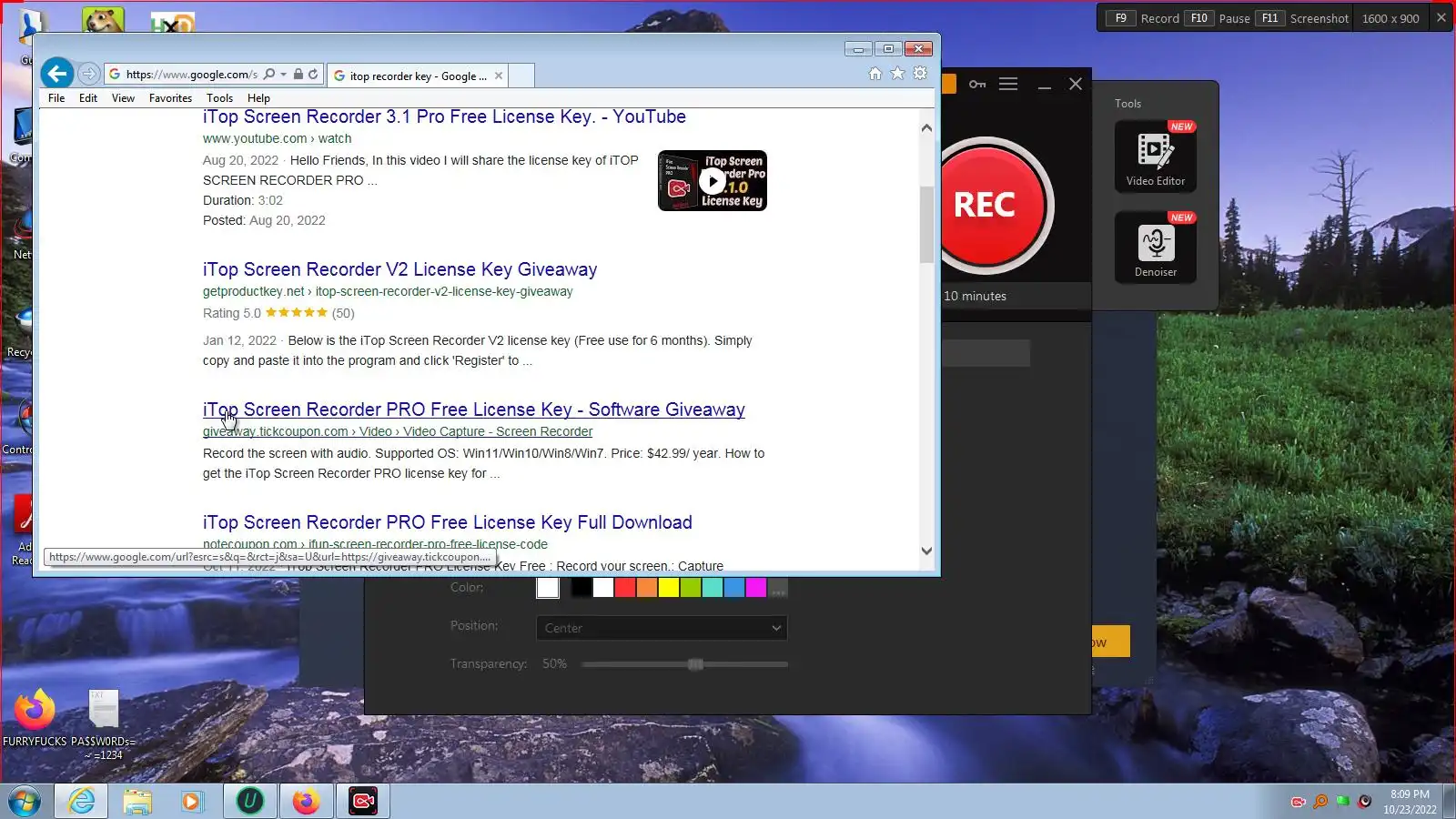Open more colors with the '...' swatch

pyautogui.click(x=777, y=588)
